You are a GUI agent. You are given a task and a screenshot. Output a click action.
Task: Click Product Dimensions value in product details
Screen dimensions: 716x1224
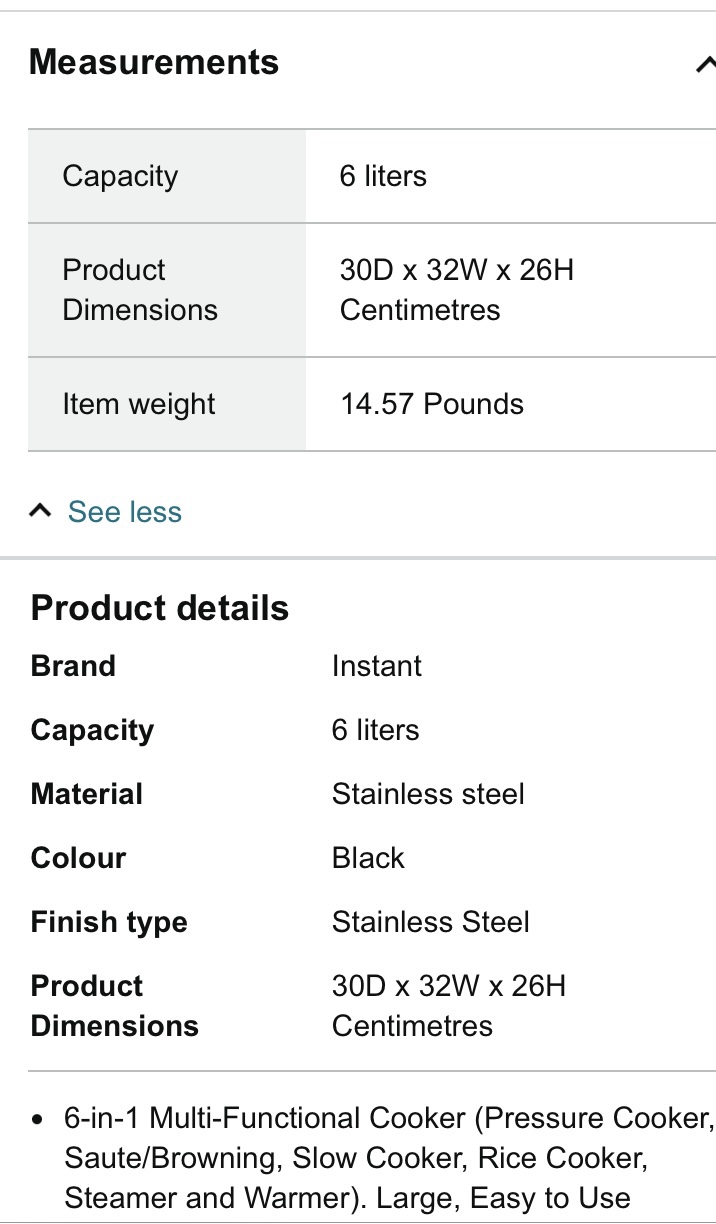tap(449, 1006)
